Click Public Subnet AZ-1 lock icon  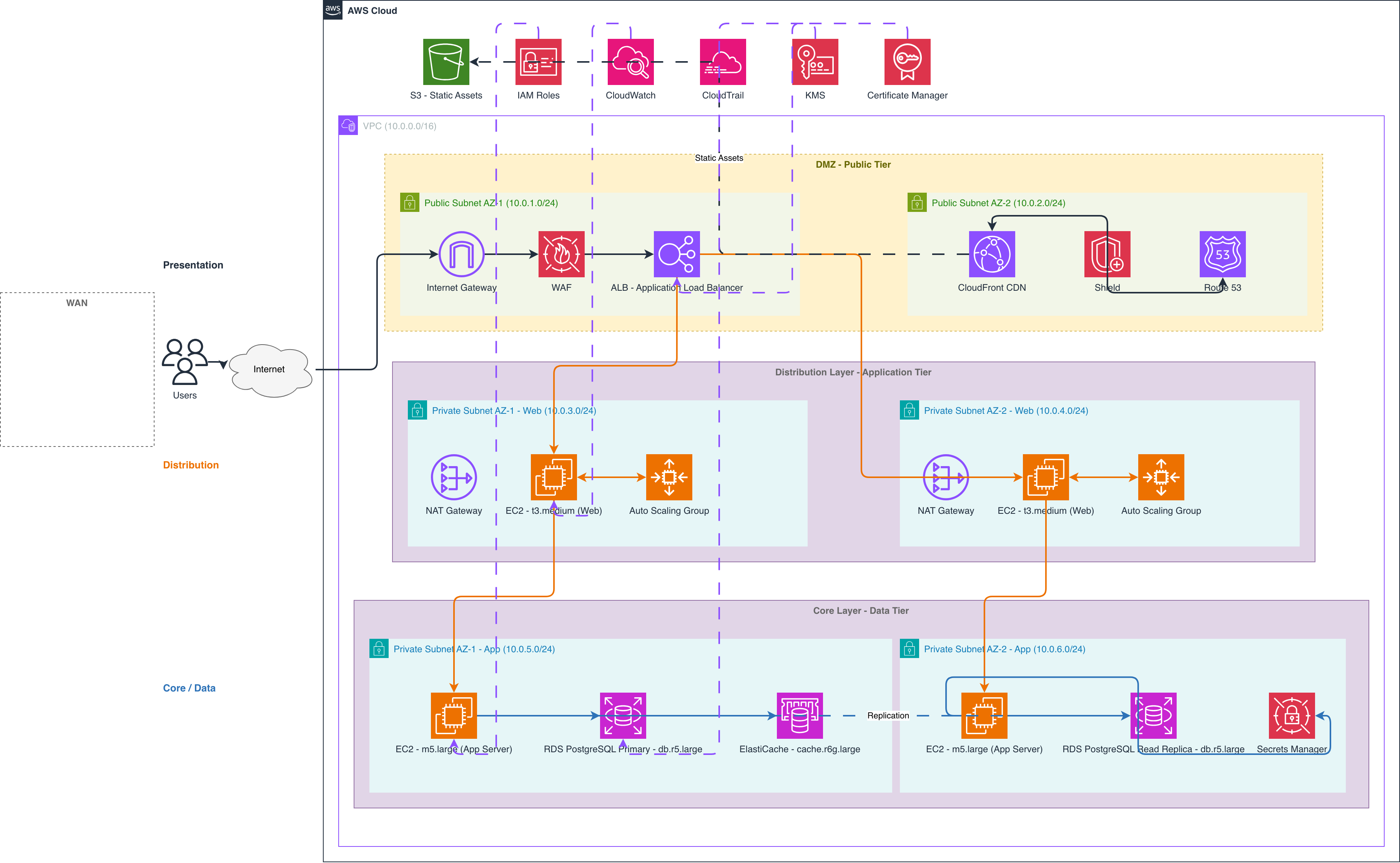(x=410, y=202)
